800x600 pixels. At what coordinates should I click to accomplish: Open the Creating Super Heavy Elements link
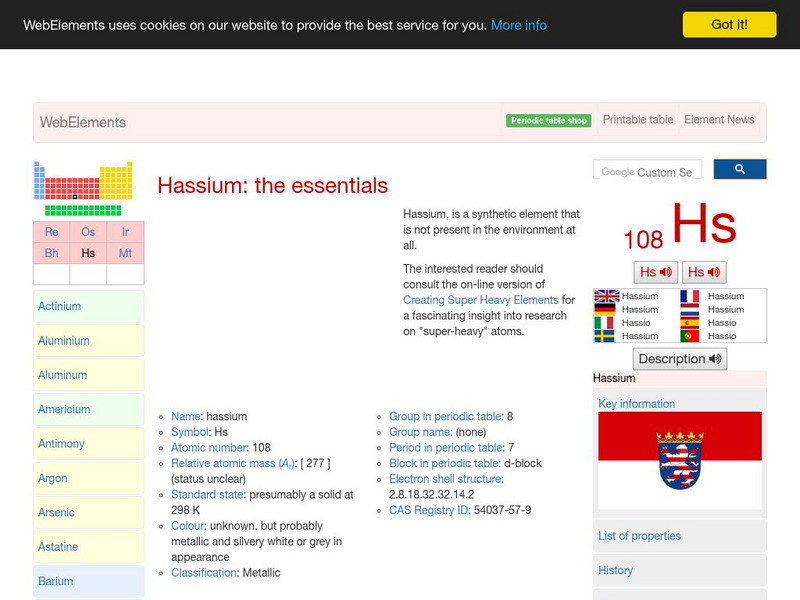point(483,299)
